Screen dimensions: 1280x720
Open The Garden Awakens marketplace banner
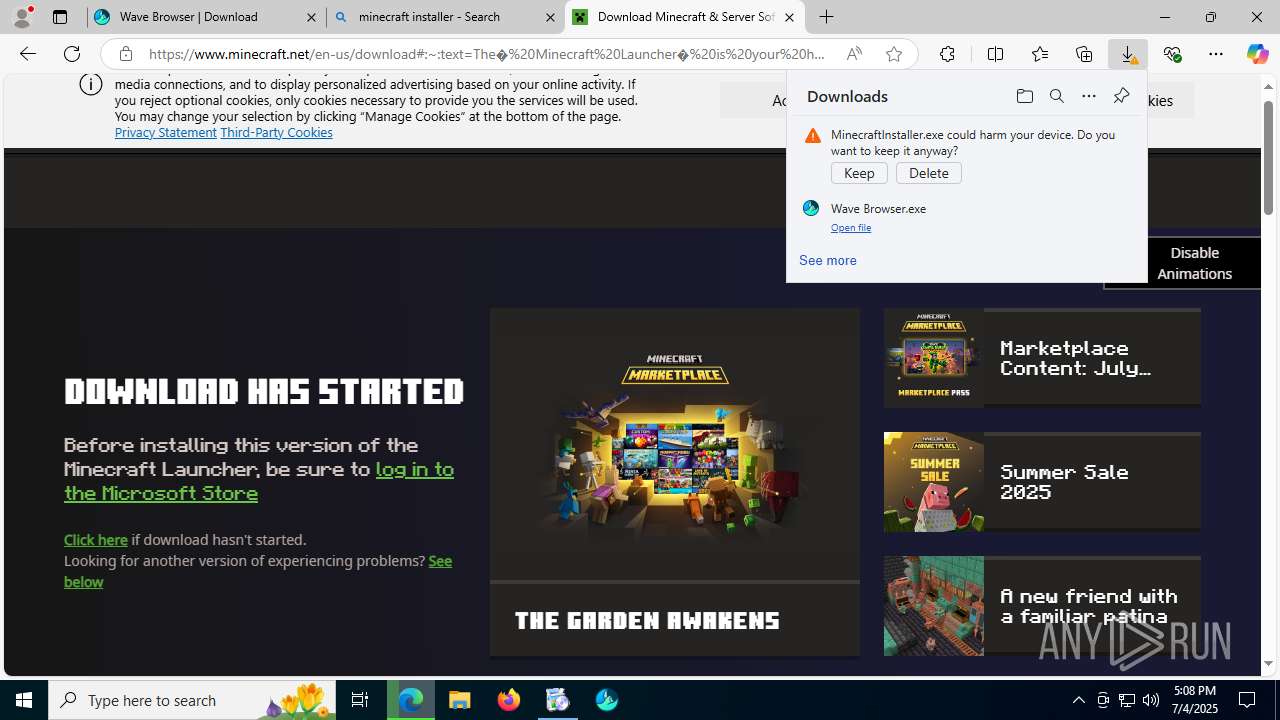click(675, 482)
